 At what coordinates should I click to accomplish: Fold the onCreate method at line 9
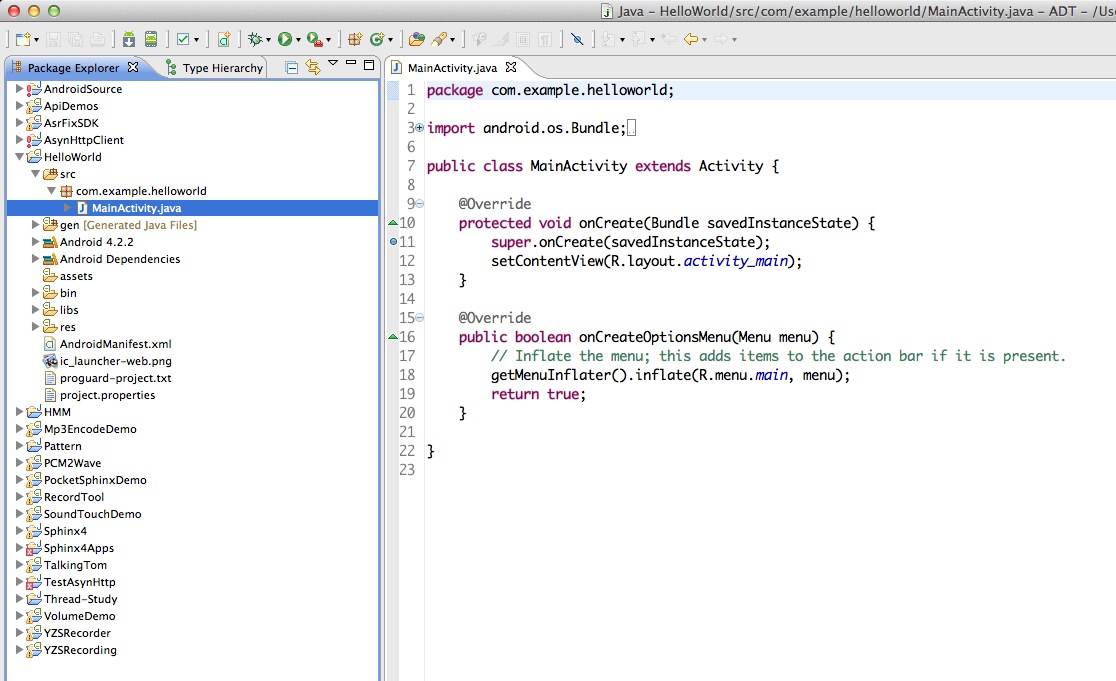click(x=419, y=204)
